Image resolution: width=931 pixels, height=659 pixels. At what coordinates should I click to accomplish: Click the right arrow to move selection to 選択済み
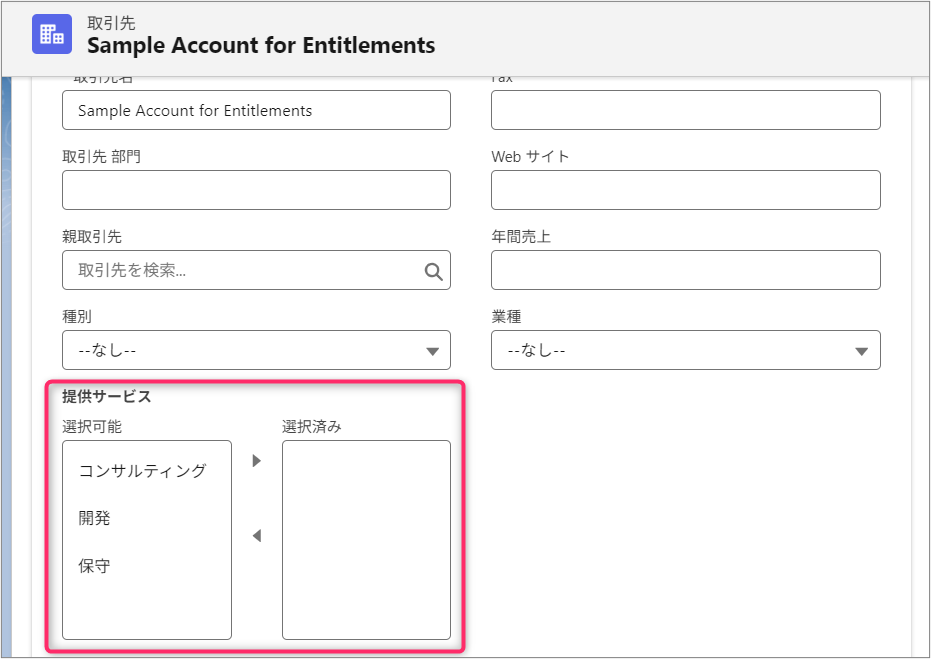(x=256, y=461)
